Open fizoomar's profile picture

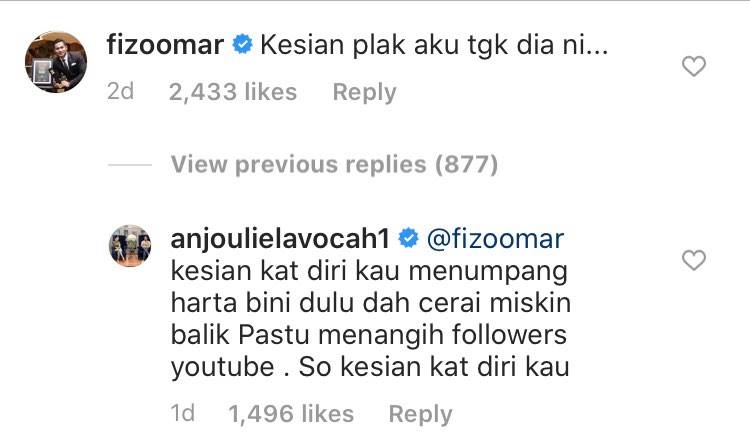point(56,62)
